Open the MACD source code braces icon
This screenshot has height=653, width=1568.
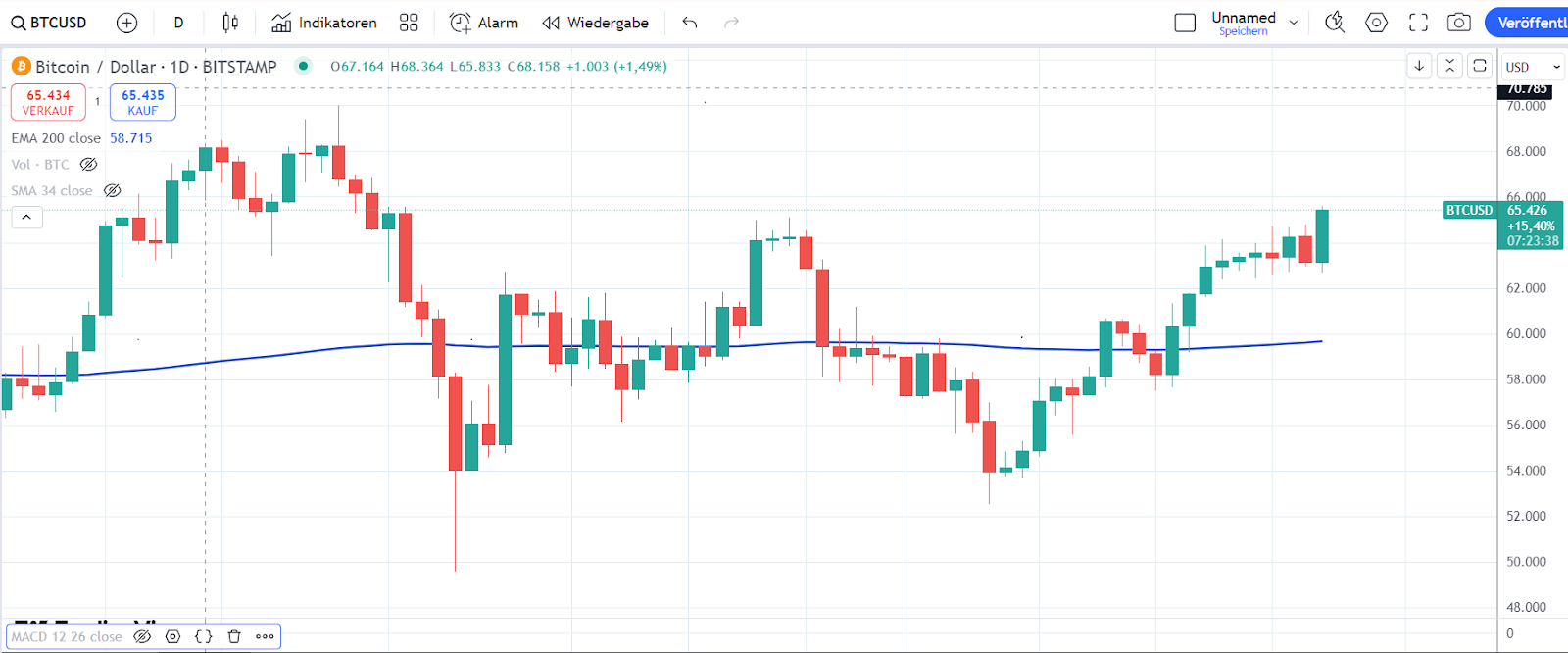[x=204, y=636]
